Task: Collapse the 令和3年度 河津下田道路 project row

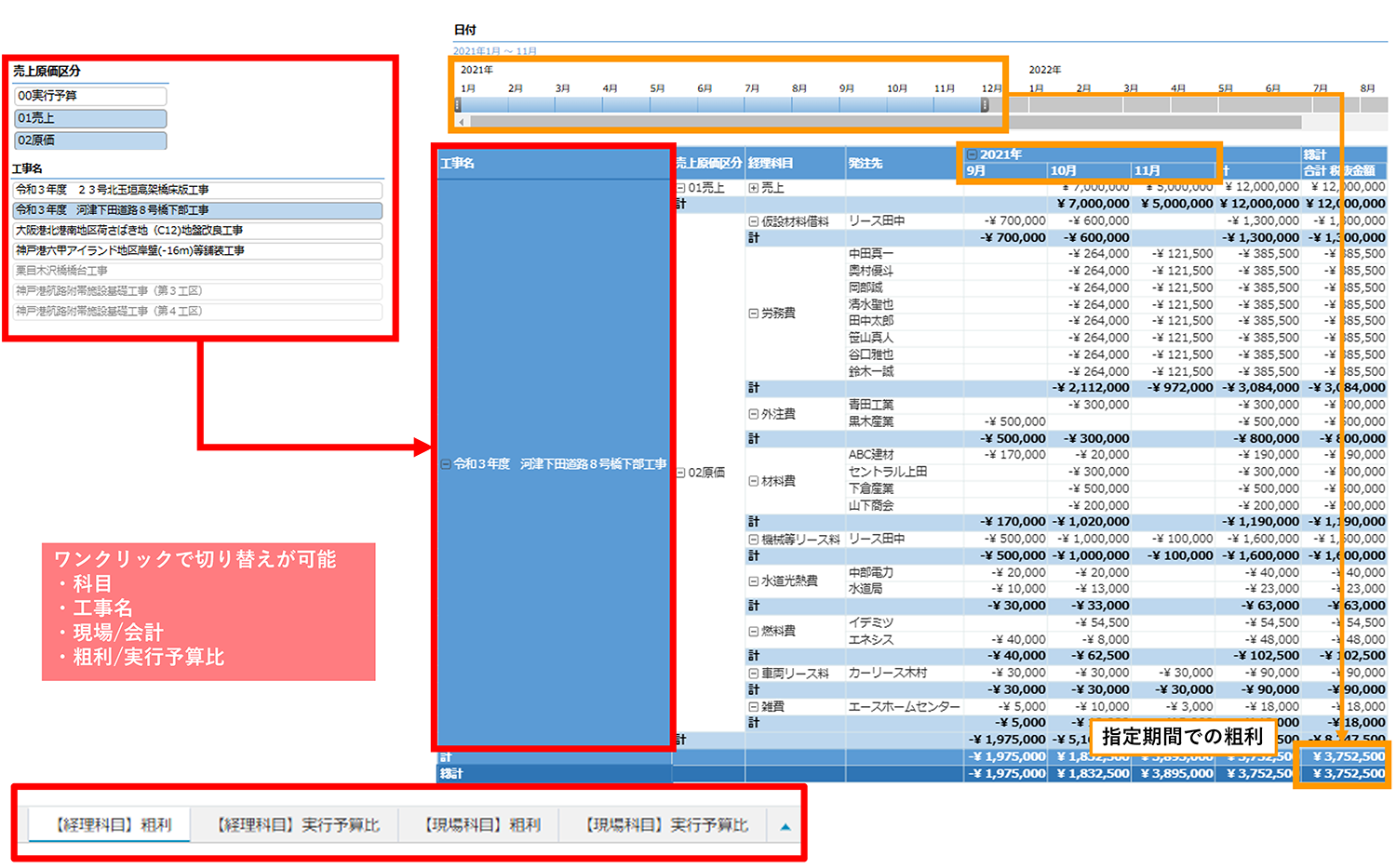Action: point(446,463)
